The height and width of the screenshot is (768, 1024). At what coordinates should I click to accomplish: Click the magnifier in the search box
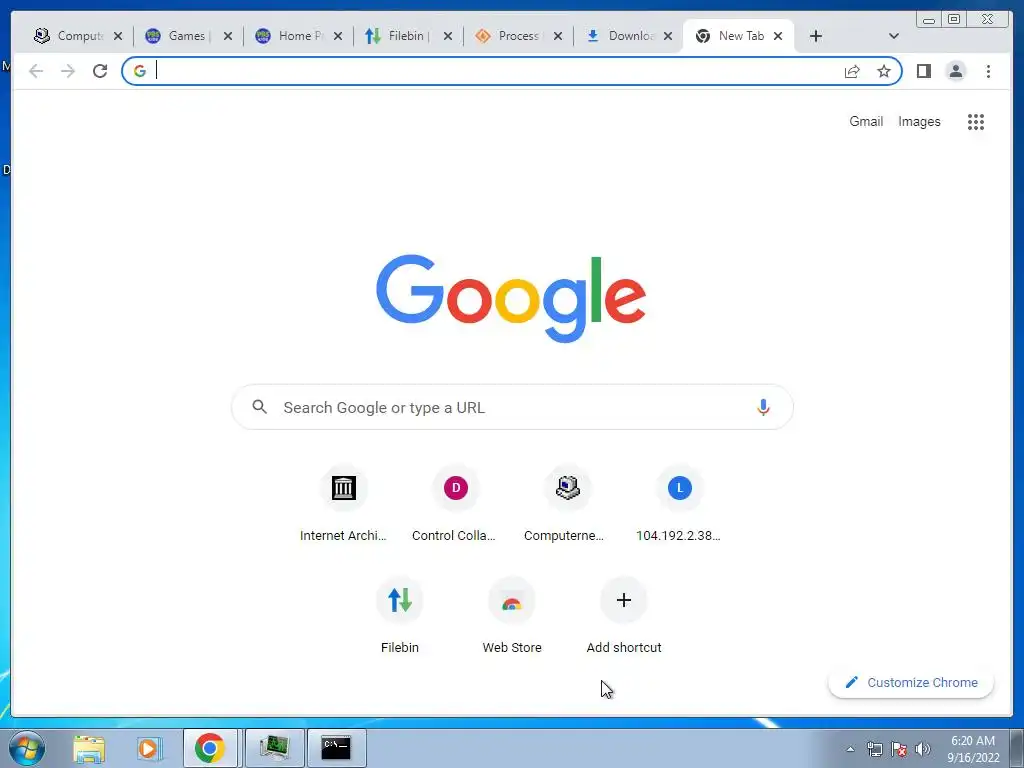(260, 408)
